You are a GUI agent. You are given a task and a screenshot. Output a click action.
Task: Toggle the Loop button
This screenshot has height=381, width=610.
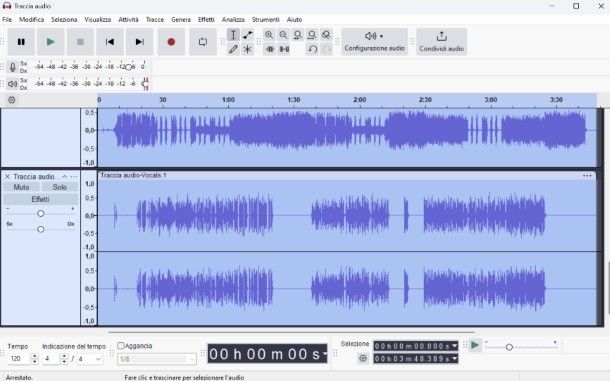(203, 42)
